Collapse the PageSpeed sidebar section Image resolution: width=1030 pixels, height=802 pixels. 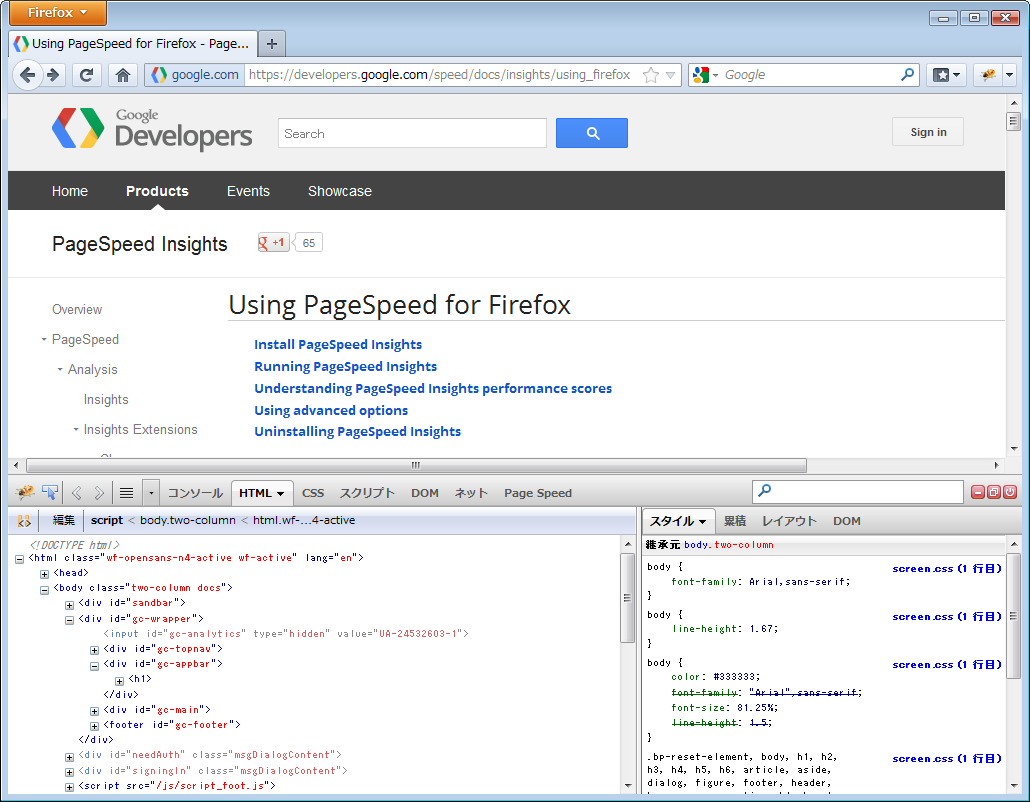pos(44,340)
